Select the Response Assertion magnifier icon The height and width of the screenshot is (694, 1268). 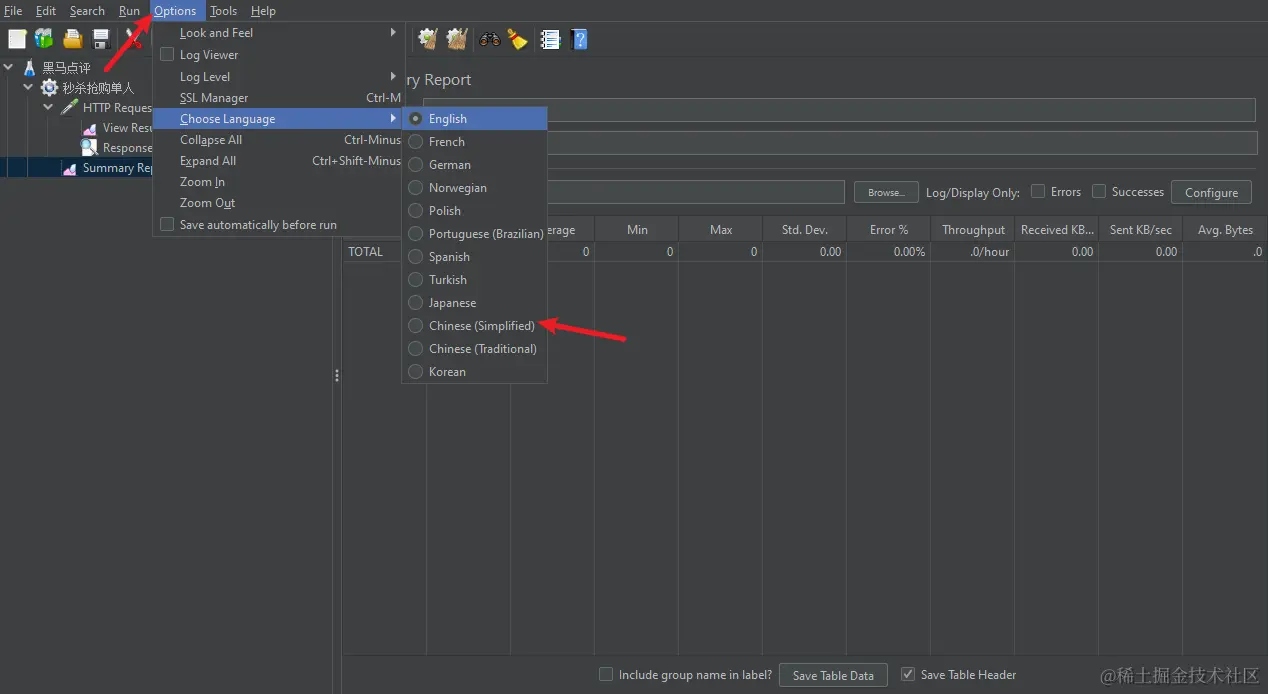pyautogui.click(x=90, y=147)
